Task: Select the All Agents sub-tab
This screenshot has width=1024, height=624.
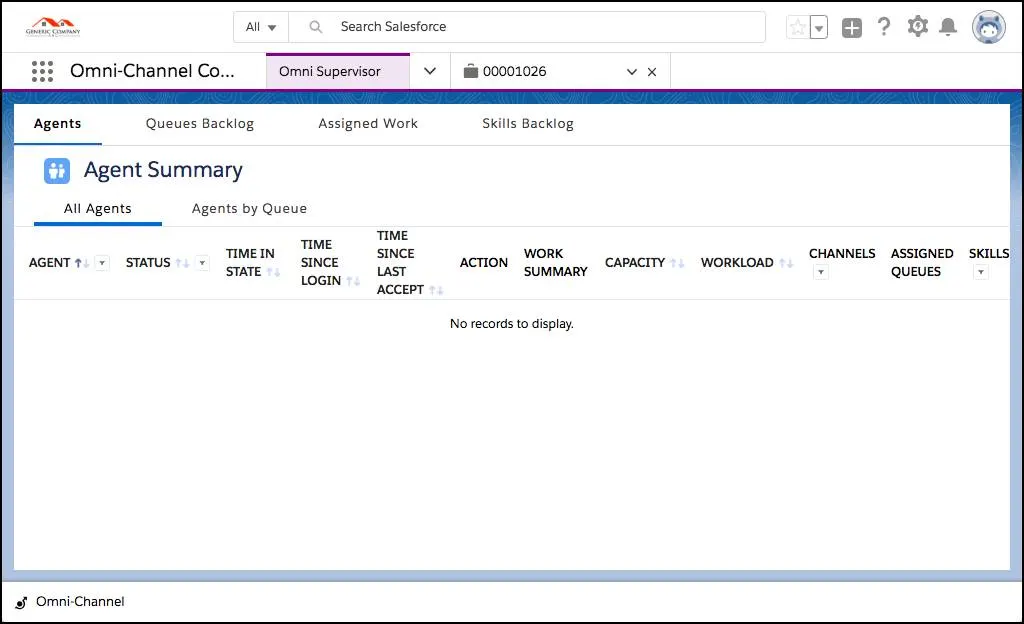Action: click(97, 209)
